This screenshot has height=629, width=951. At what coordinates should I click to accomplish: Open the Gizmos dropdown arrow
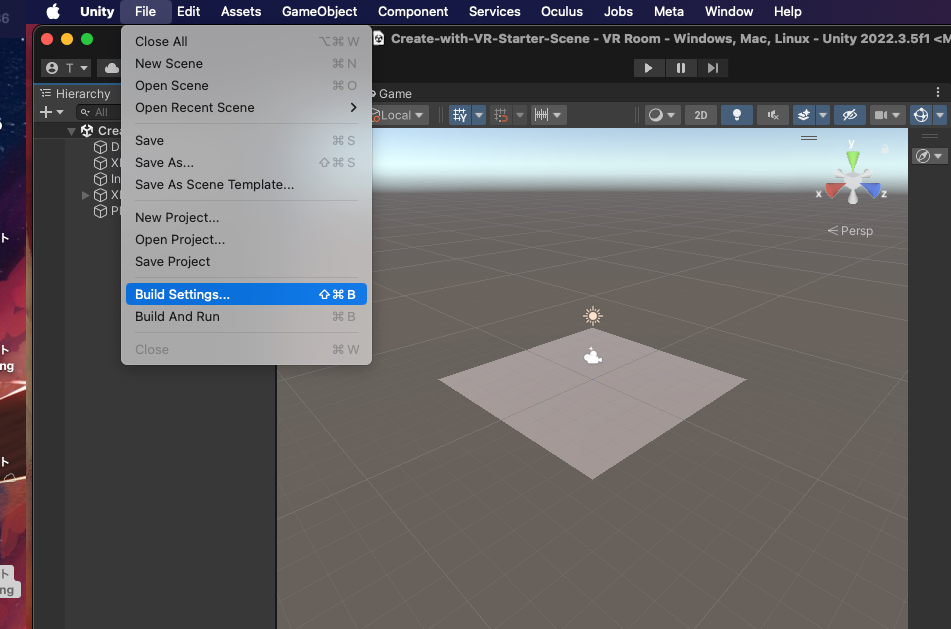(940, 115)
